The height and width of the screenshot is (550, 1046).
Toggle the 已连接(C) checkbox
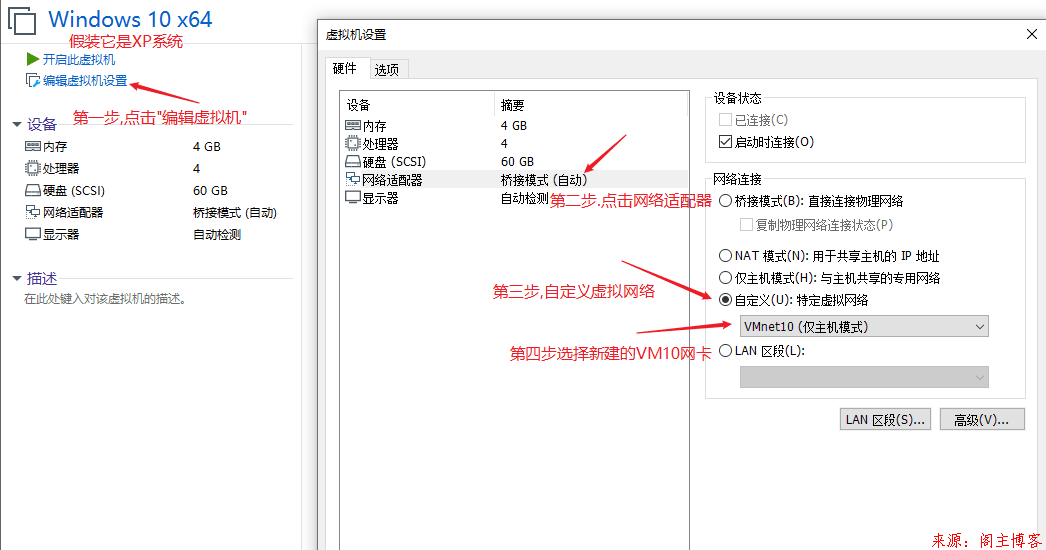pyautogui.click(x=725, y=120)
